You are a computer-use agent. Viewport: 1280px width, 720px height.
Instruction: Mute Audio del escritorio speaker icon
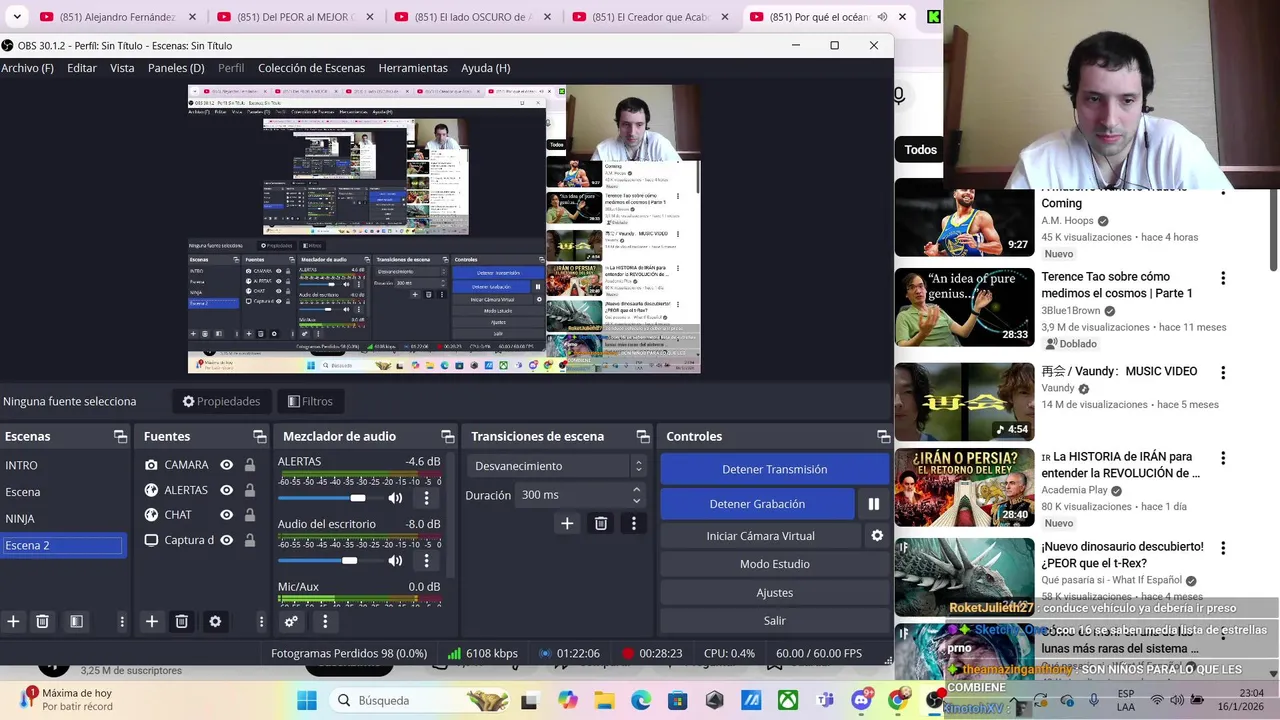[x=395, y=561]
